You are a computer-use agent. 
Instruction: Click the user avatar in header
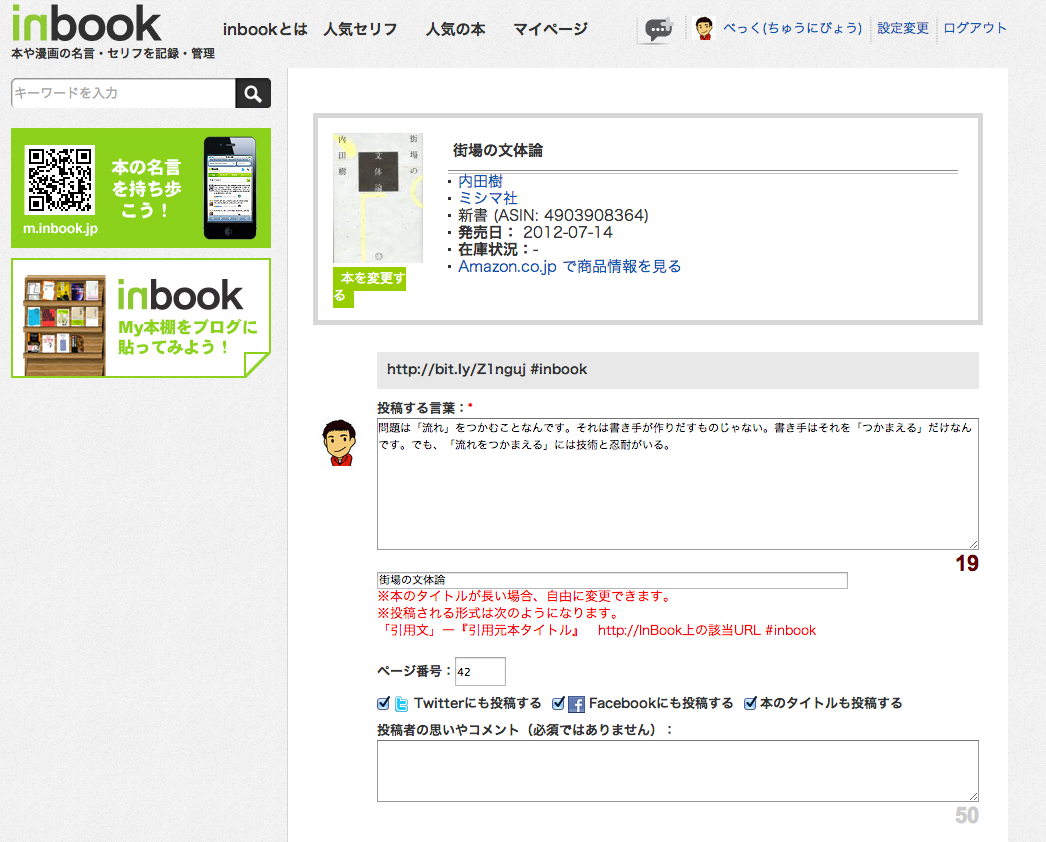point(705,29)
